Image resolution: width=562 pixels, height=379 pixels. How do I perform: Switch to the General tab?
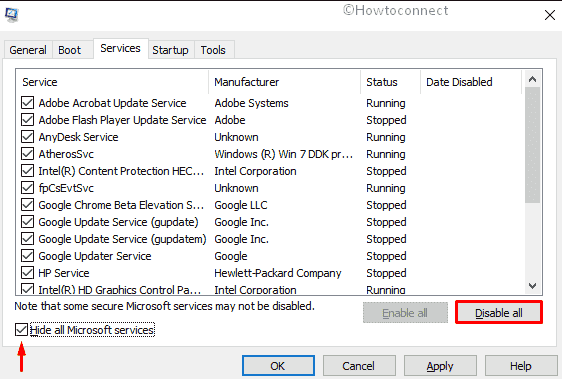[x=28, y=50]
